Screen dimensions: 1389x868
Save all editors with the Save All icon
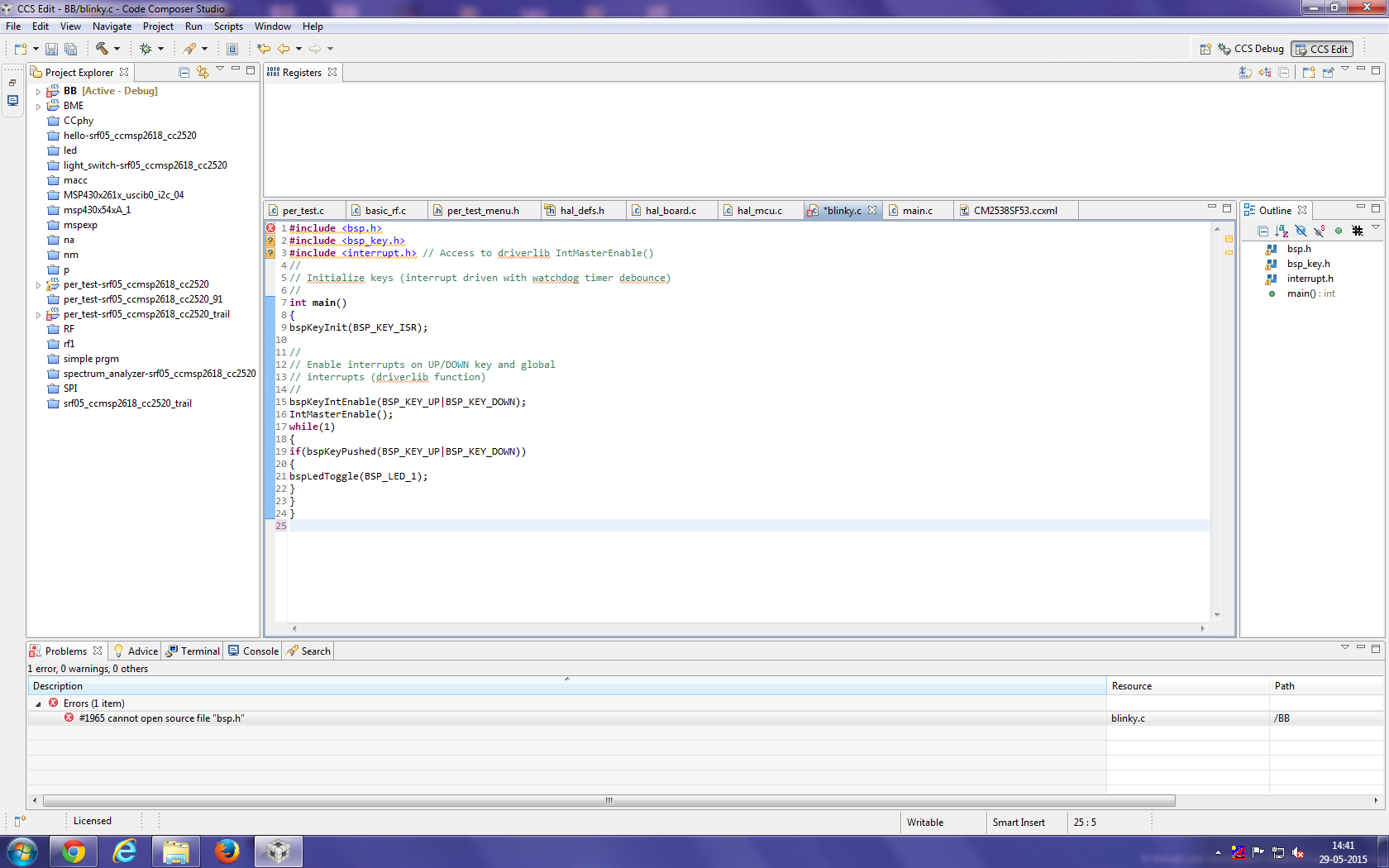point(70,49)
